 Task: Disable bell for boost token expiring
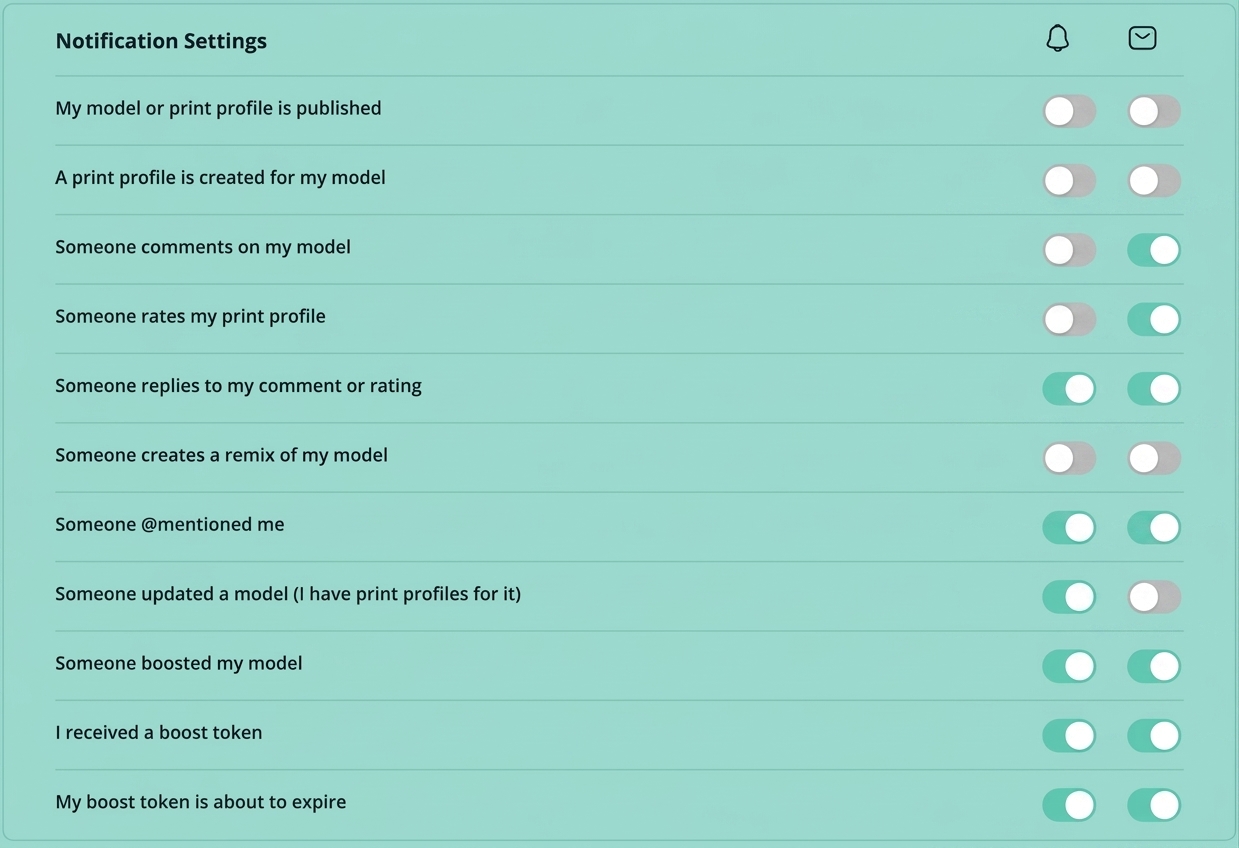click(1069, 804)
